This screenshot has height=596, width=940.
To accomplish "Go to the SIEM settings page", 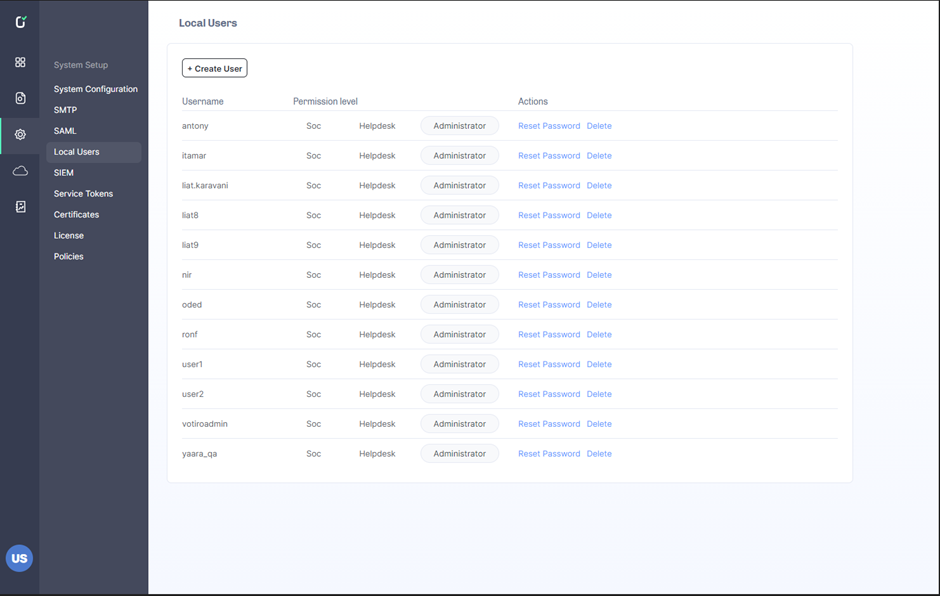I will [64, 173].
